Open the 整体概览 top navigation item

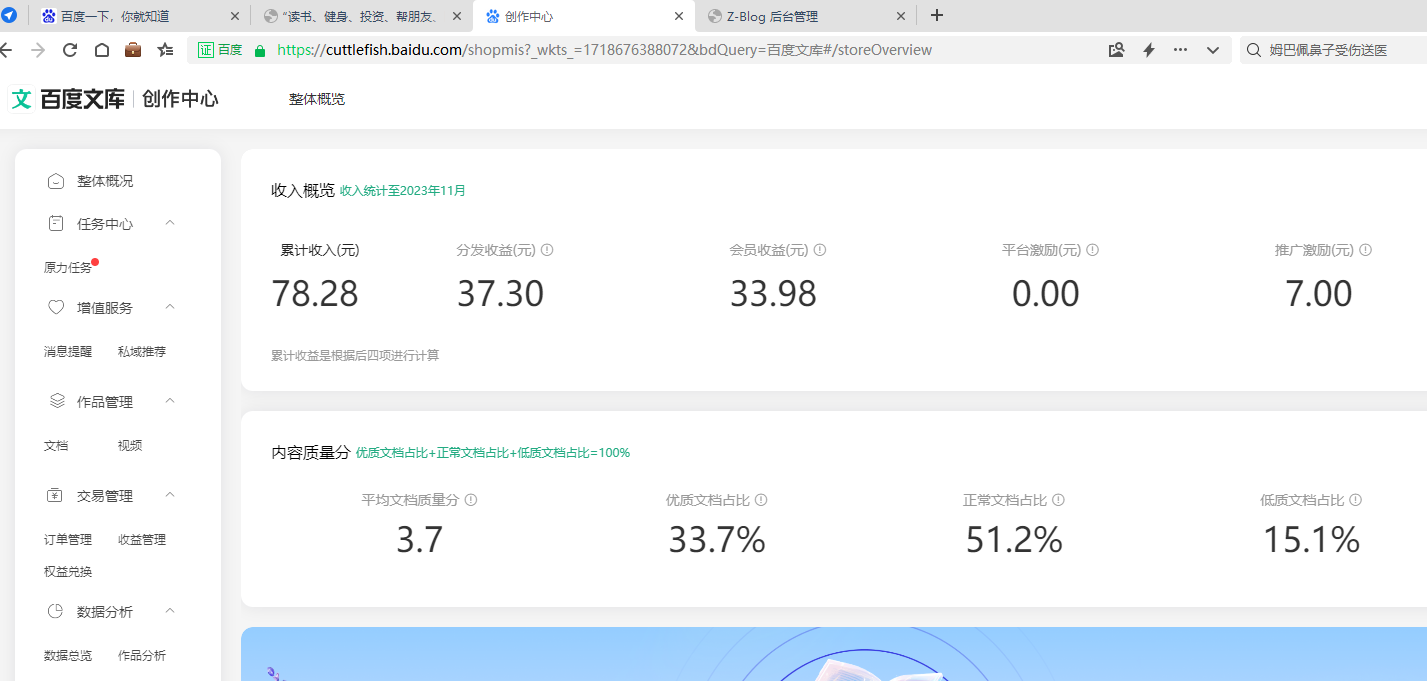click(x=317, y=99)
